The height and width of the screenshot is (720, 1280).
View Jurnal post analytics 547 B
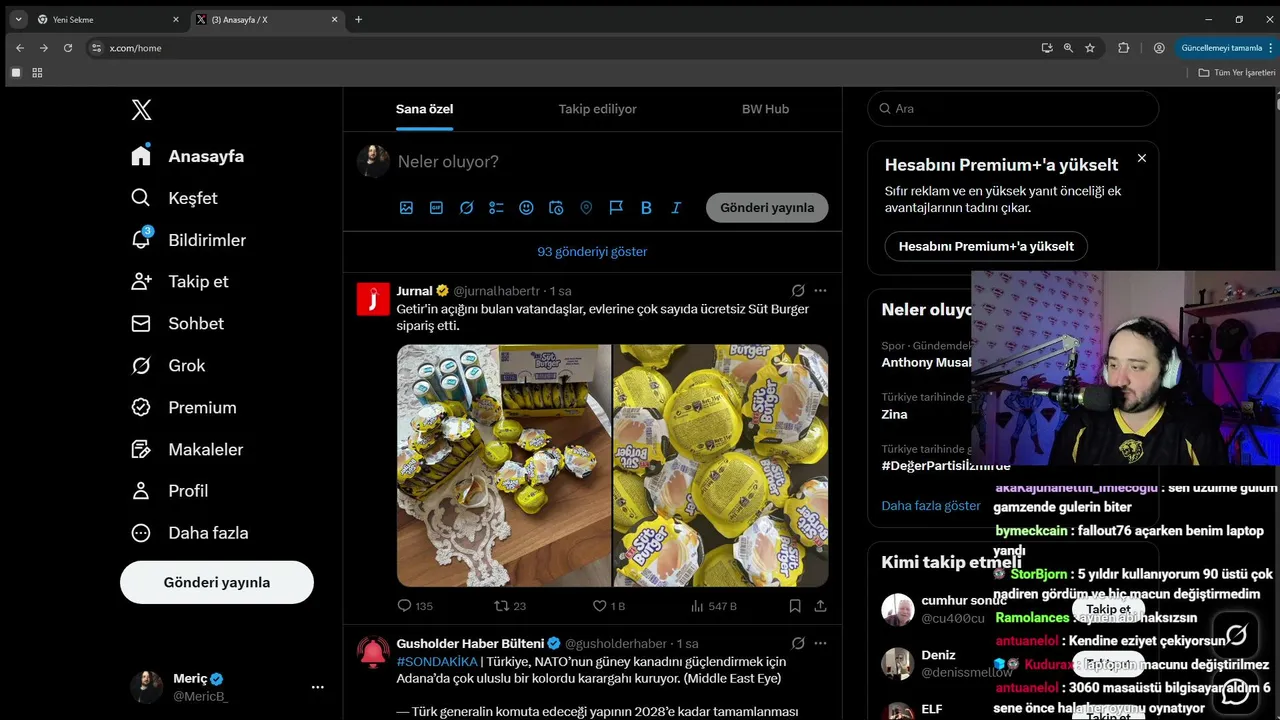click(x=714, y=606)
